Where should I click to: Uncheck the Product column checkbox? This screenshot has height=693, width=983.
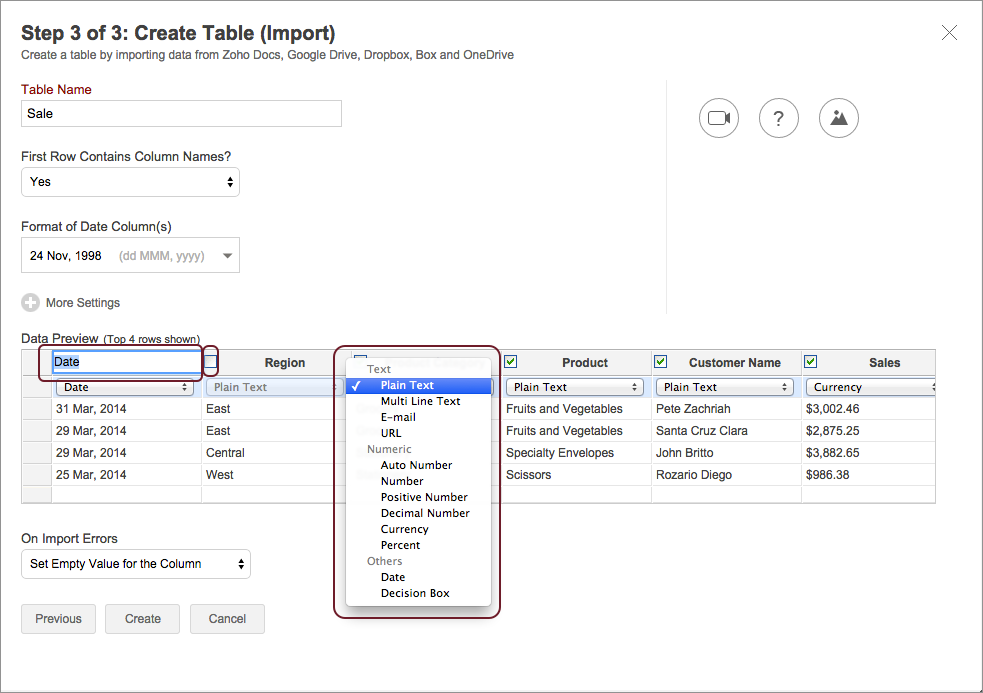pos(511,362)
